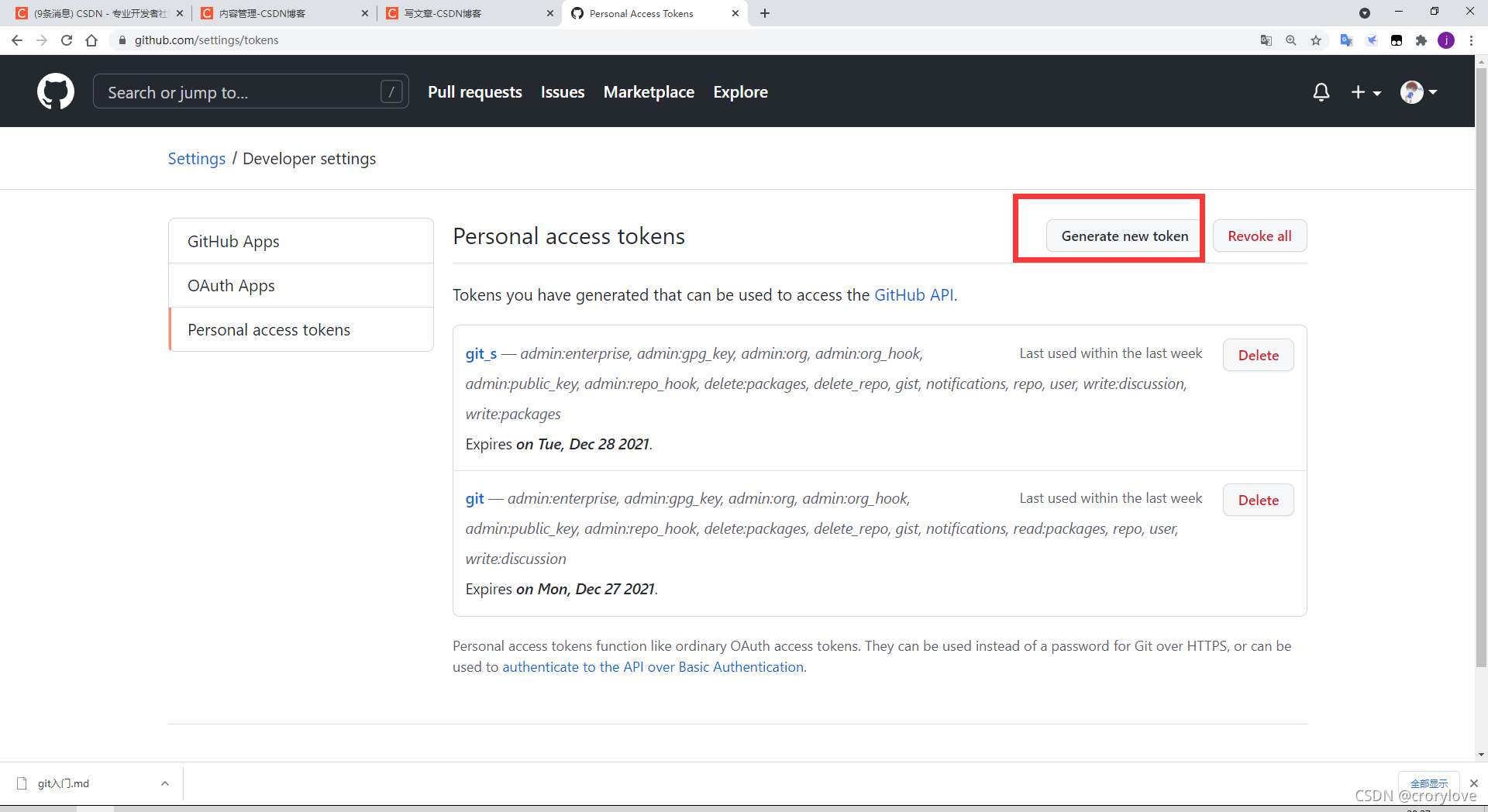Open the GitHub API link
Image resolution: width=1488 pixels, height=812 pixels.
click(x=914, y=295)
